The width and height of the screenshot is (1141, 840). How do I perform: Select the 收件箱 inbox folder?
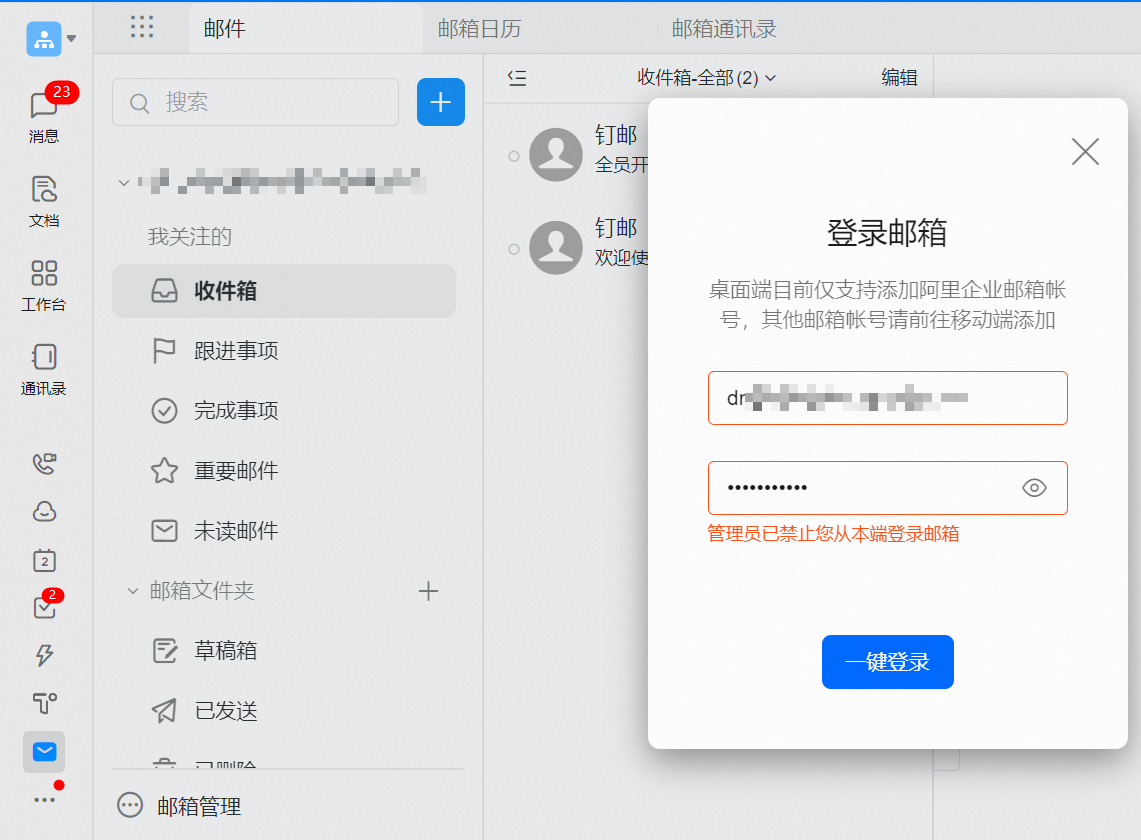284,290
